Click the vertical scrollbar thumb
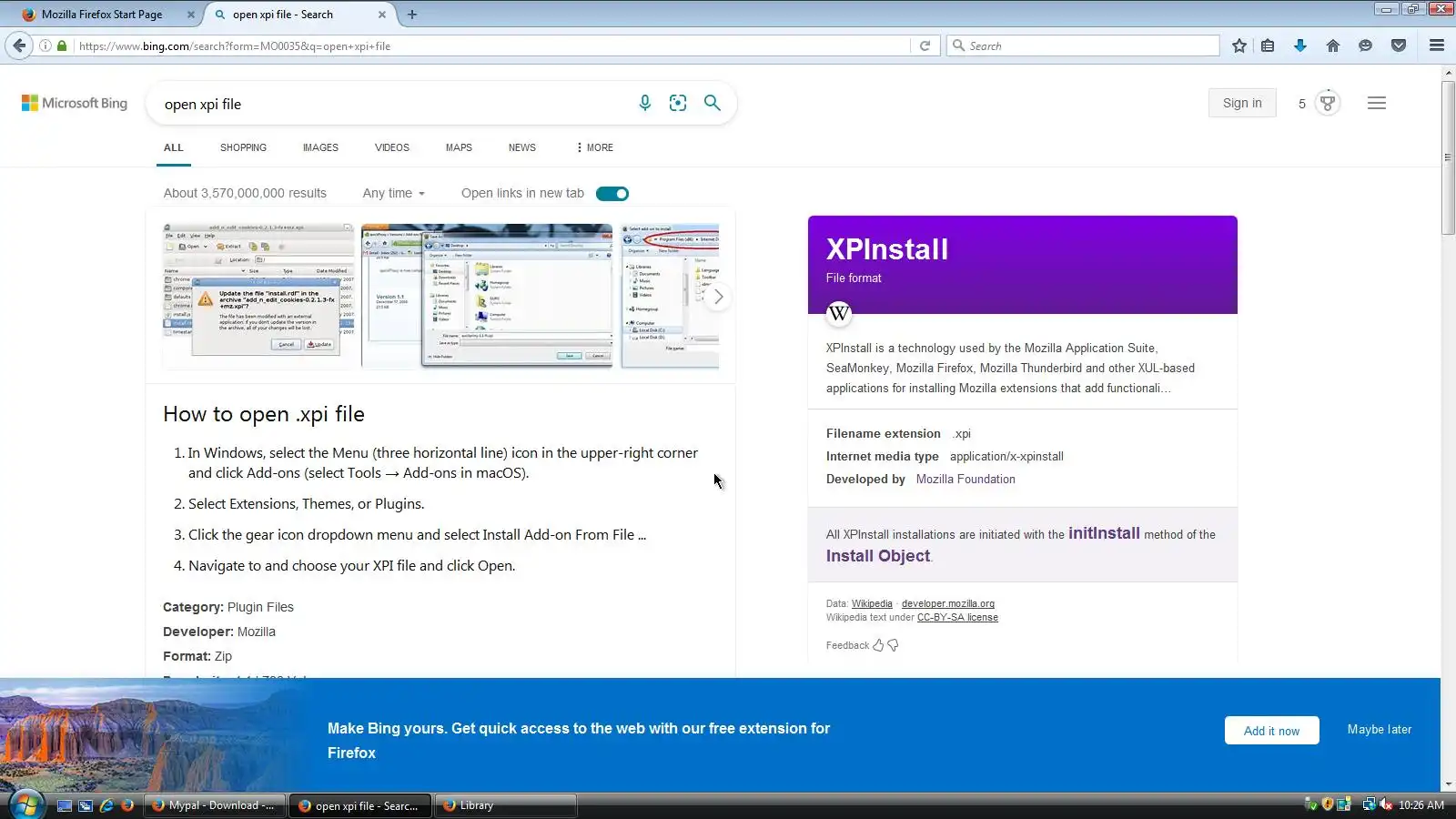 [1448, 158]
